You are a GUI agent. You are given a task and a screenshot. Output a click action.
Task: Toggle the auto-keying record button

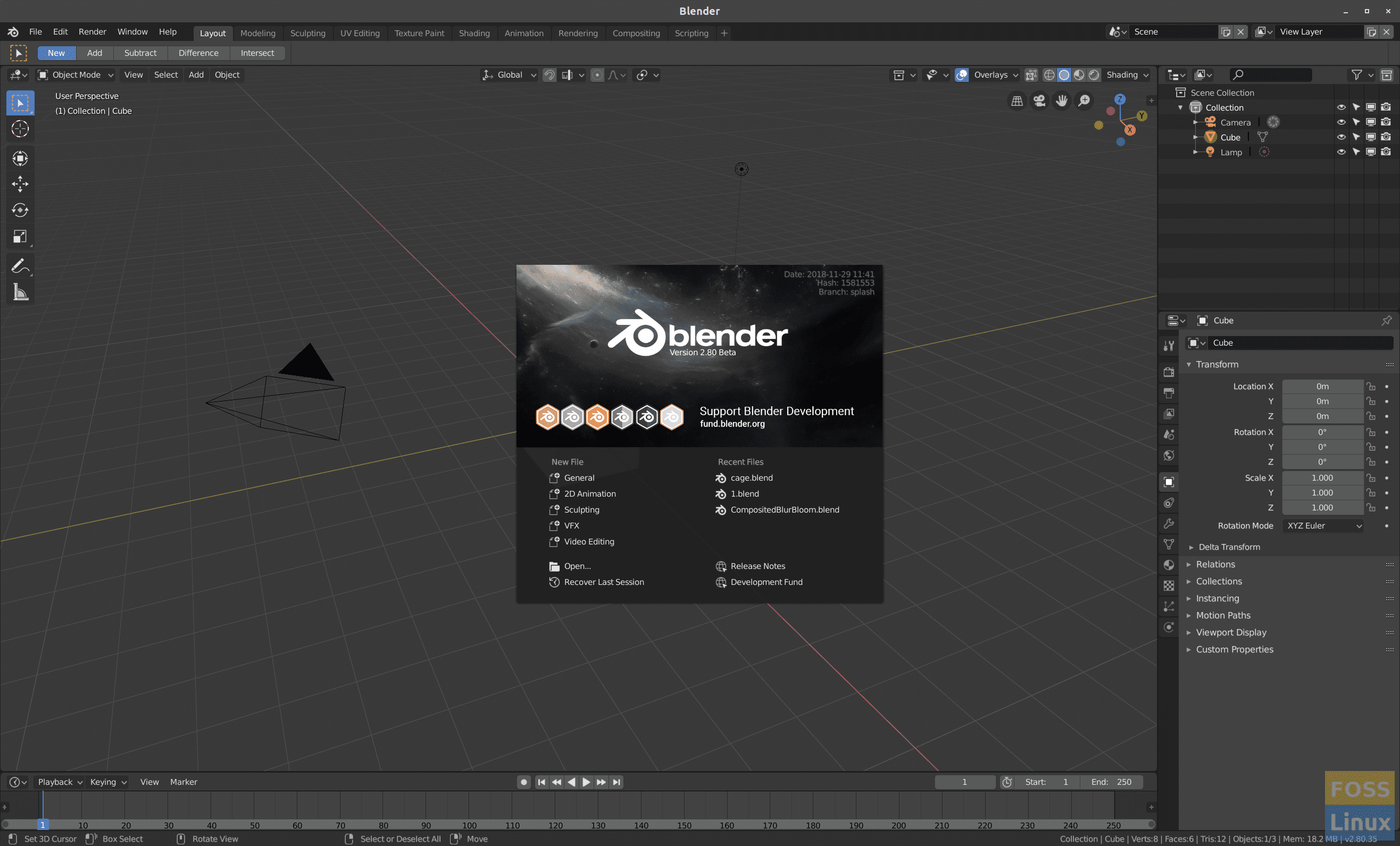tap(524, 782)
